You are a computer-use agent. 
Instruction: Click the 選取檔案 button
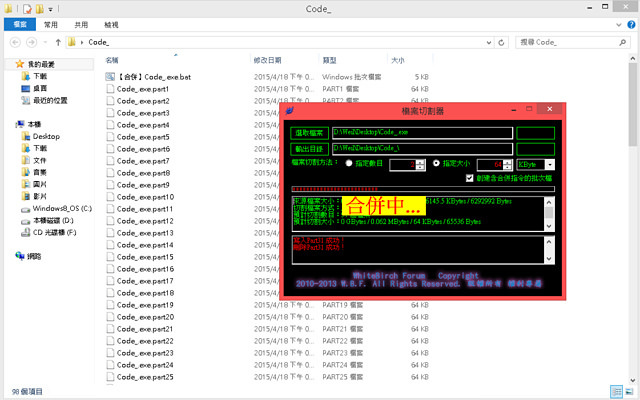pos(308,131)
